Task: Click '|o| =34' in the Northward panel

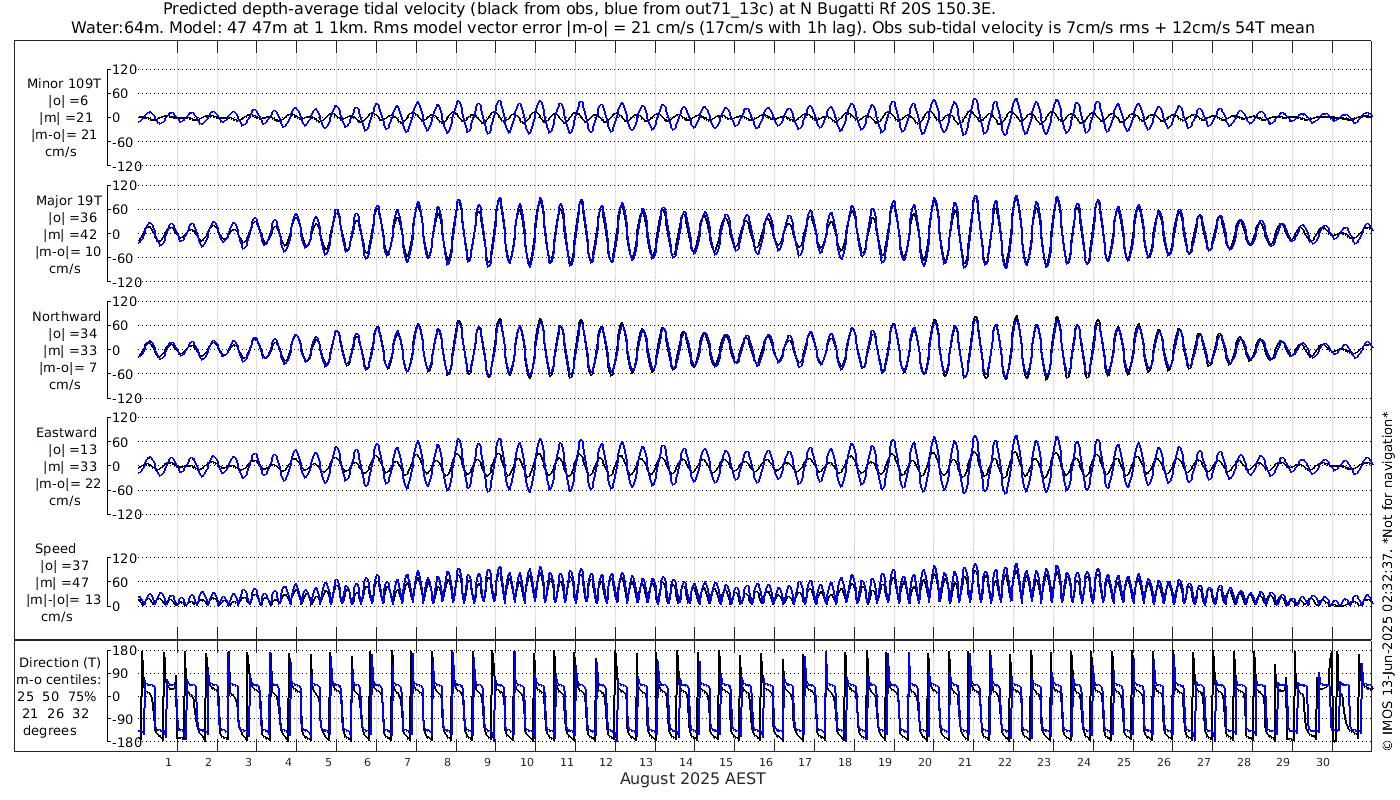Action: [x=68, y=333]
